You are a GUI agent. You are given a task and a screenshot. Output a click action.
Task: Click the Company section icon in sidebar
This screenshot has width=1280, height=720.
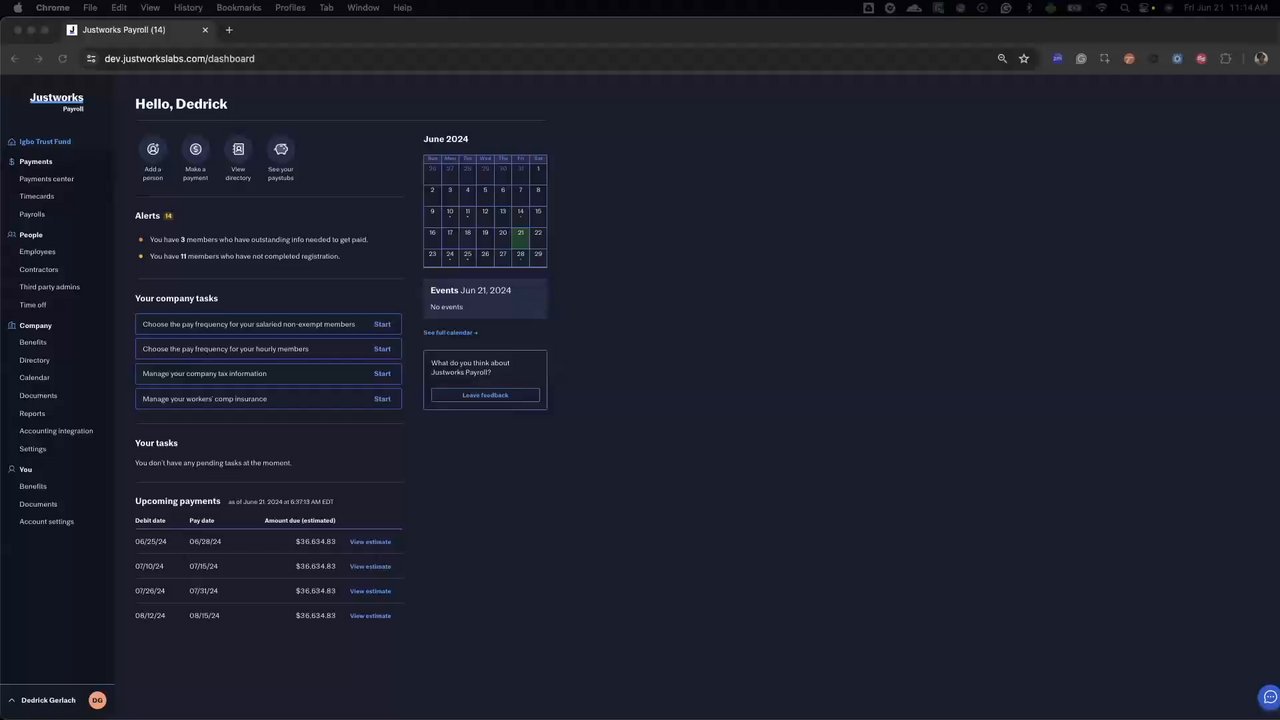pyautogui.click(x=12, y=325)
